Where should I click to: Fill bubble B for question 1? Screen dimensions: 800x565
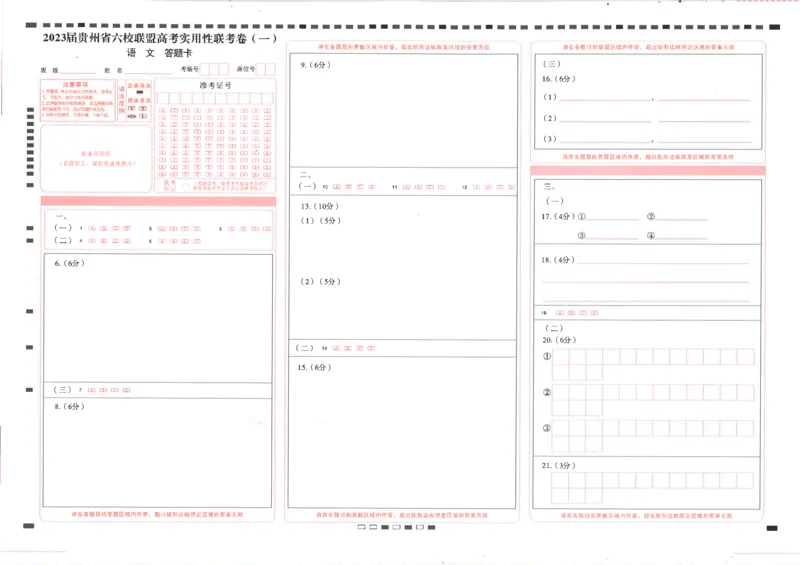point(104,229)
